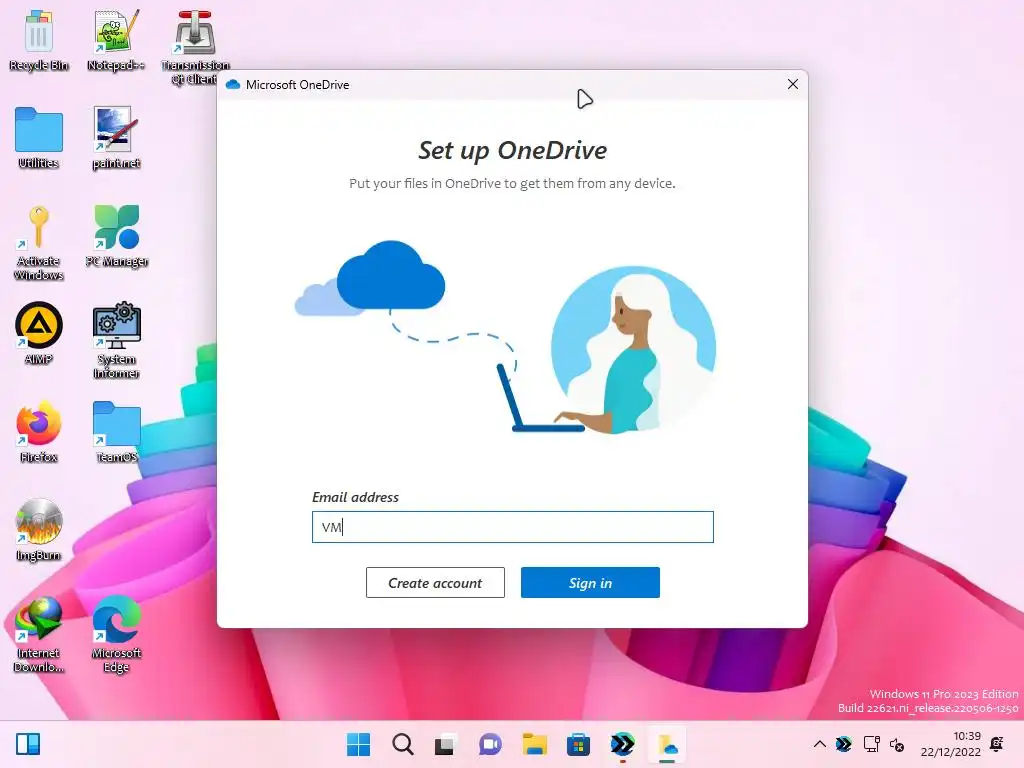The height and width of the screenshot is (768, 1024).
Task: Launch Microsoft Edge desktop shortcut
Action: (x=116, y=634)
